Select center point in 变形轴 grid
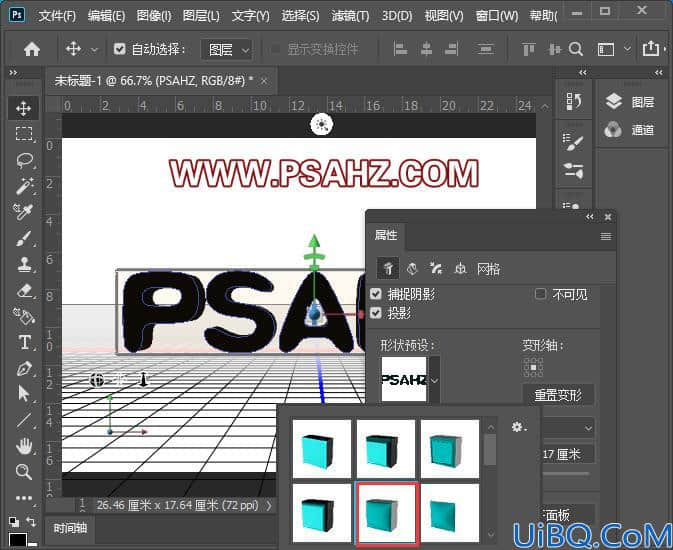The width and height of the screenshot is (673, 550). coord(534,368)
